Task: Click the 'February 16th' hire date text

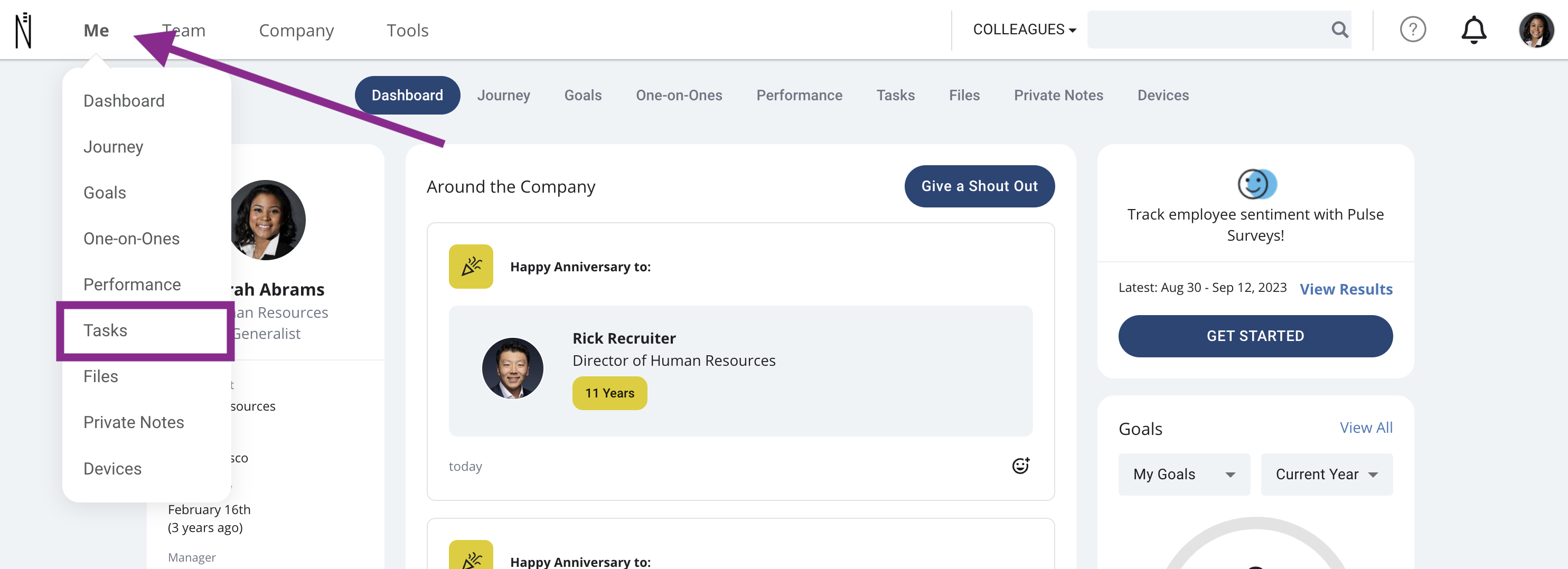Action: (x=209, y=509)
